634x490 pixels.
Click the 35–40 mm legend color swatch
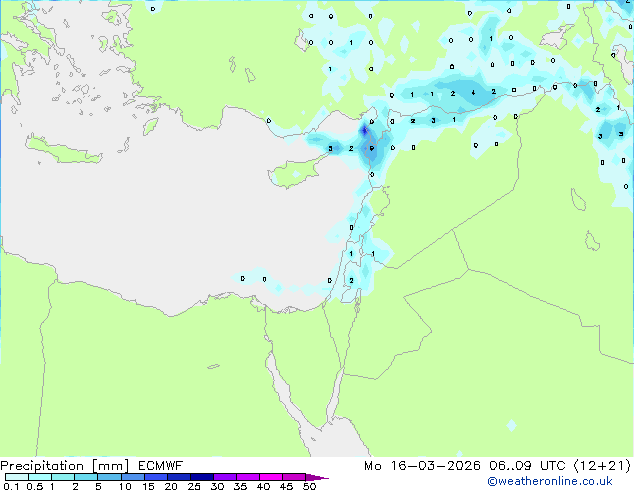248,477
